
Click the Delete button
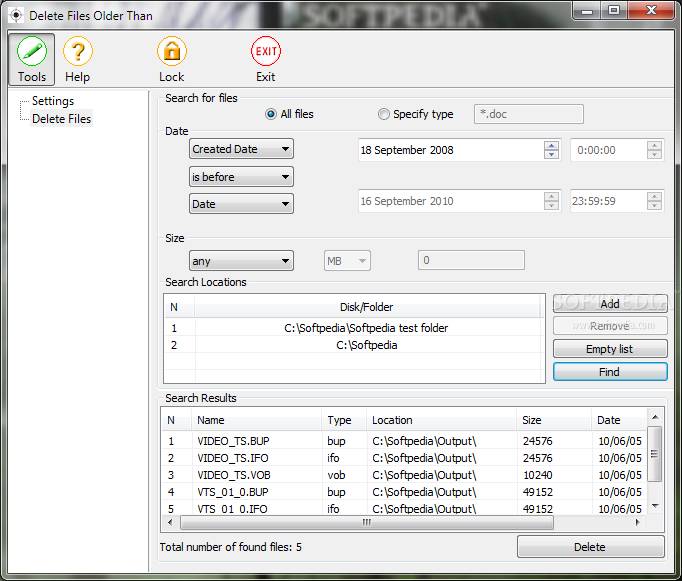click(x=590, y=547)
